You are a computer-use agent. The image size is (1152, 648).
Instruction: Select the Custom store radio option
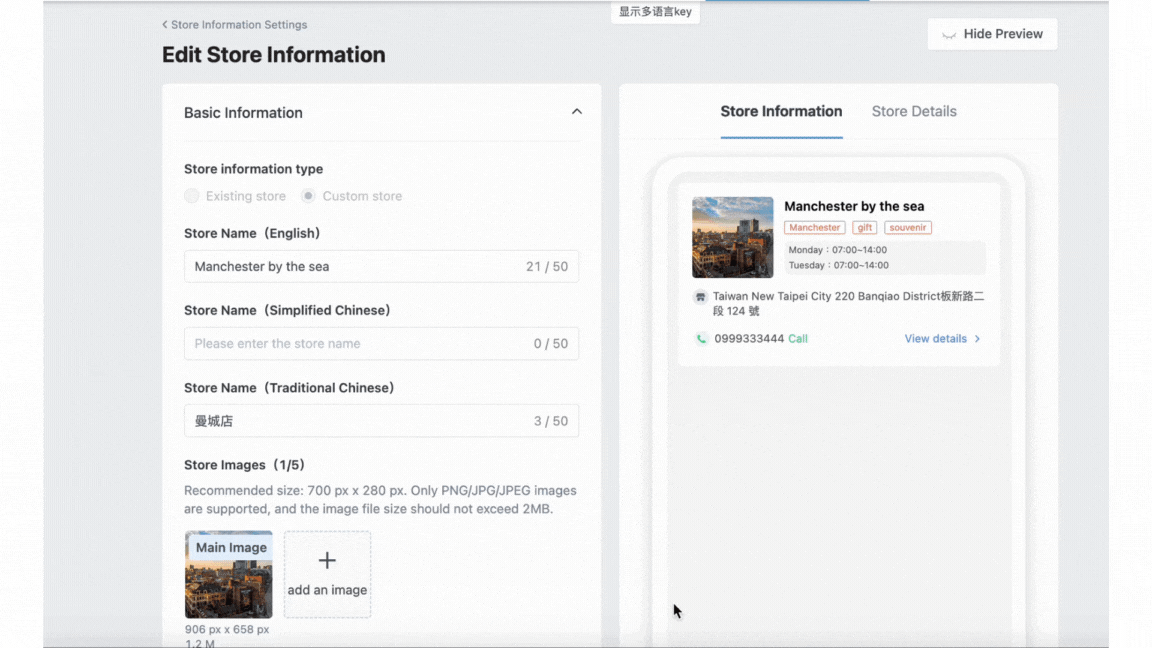[308, 196]
